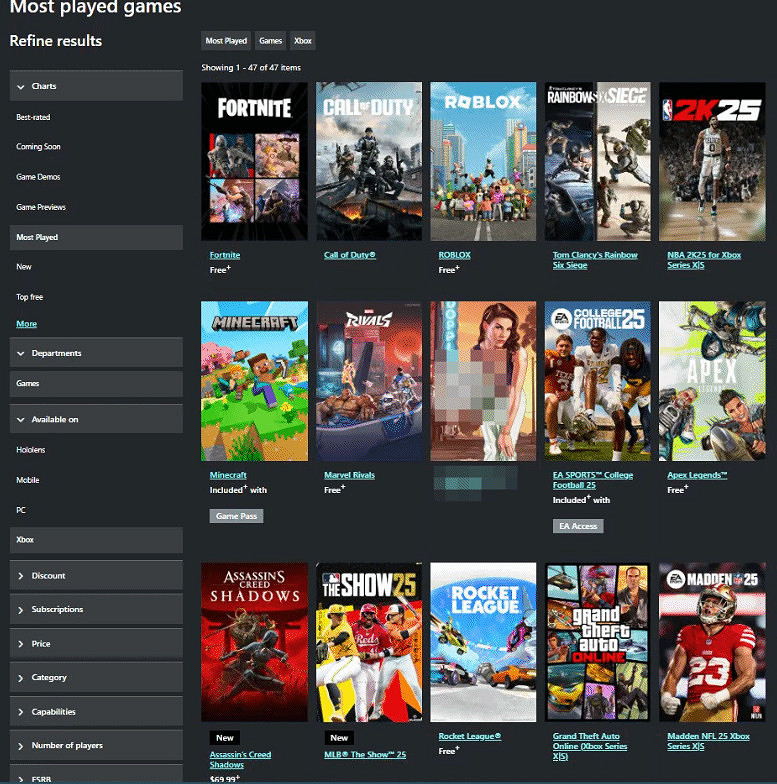Open the Minecraft cover artwork
777x784 pixels.
[253, 381]
